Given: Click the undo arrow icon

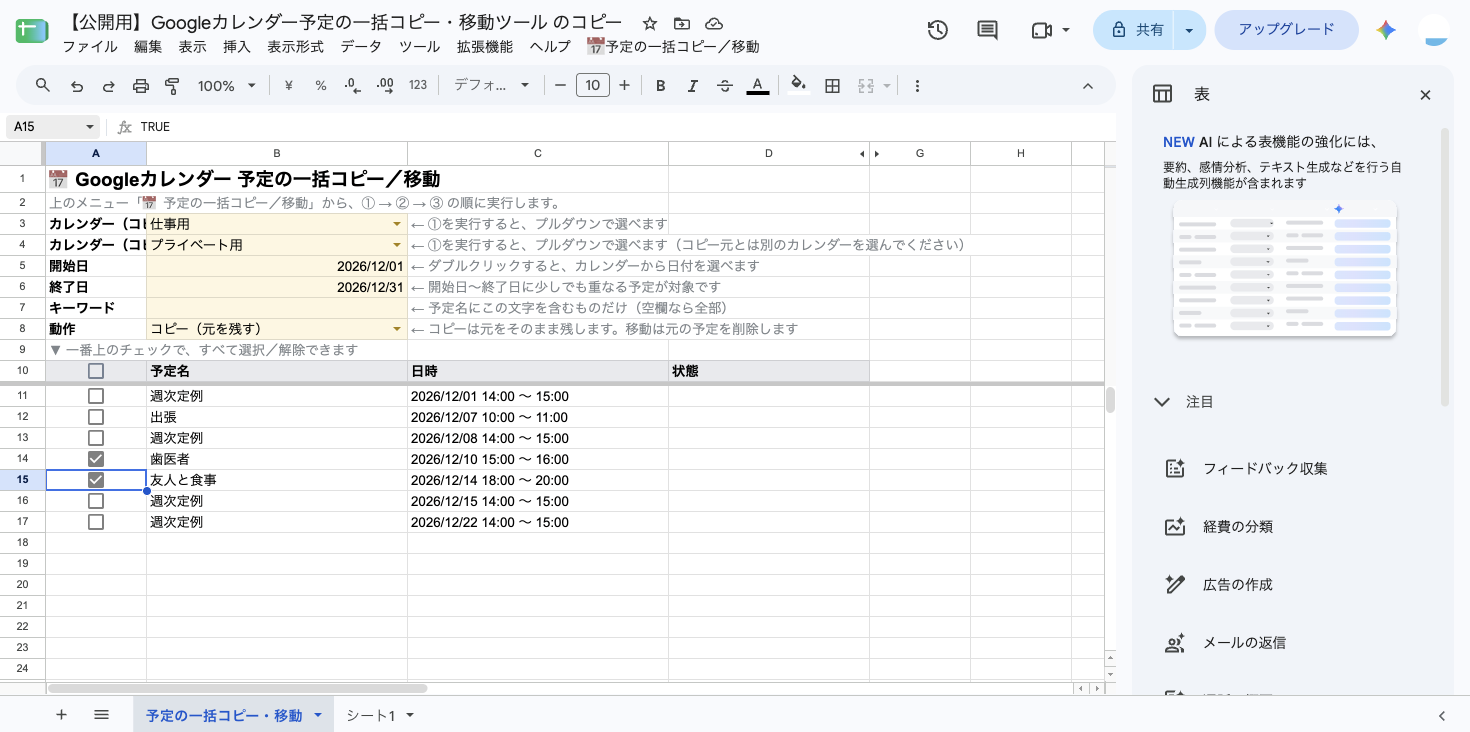Looking at the screenshot, I should coord(77,86).
